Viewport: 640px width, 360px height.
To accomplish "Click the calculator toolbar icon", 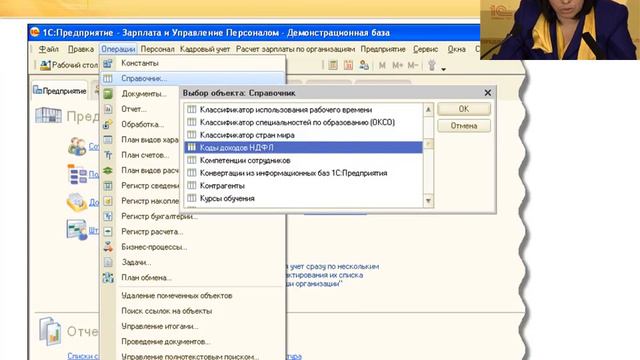I will (333, 65).
